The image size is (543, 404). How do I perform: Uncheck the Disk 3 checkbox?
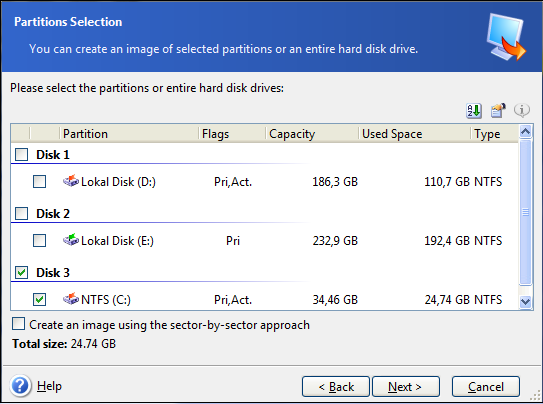click(x=21, y=272)
